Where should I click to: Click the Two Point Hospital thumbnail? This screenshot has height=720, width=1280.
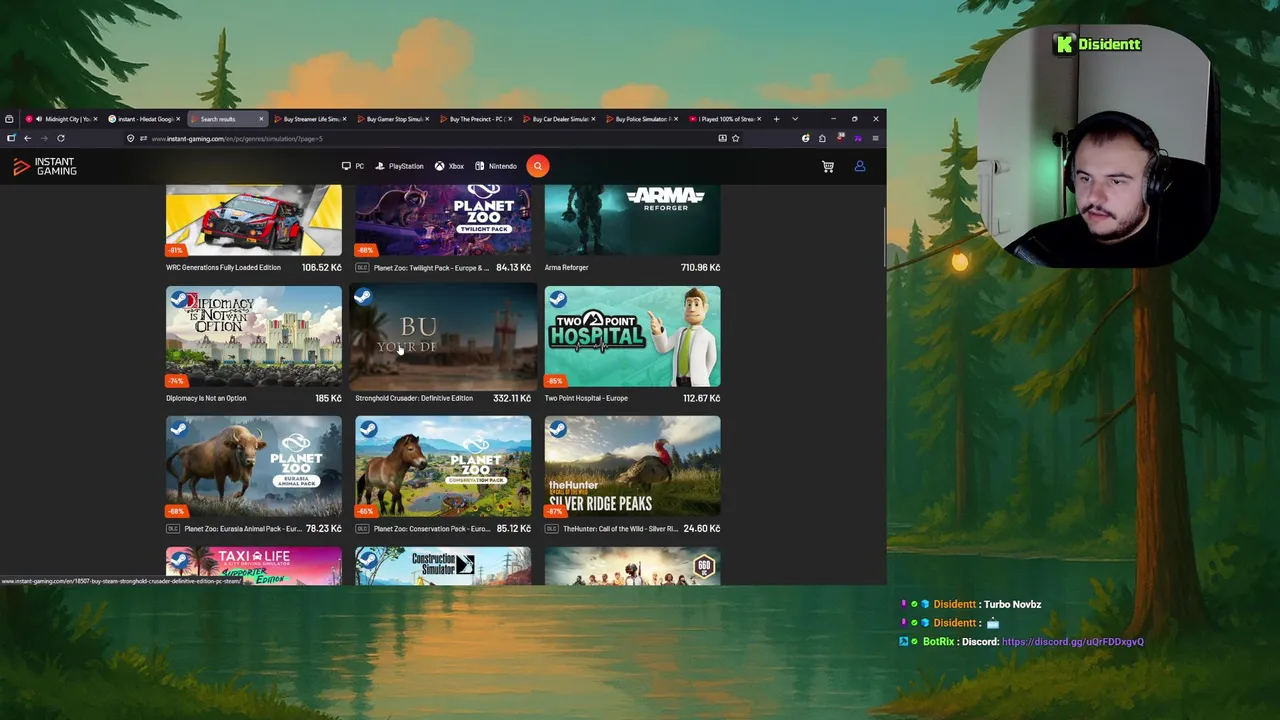(632, 336)
